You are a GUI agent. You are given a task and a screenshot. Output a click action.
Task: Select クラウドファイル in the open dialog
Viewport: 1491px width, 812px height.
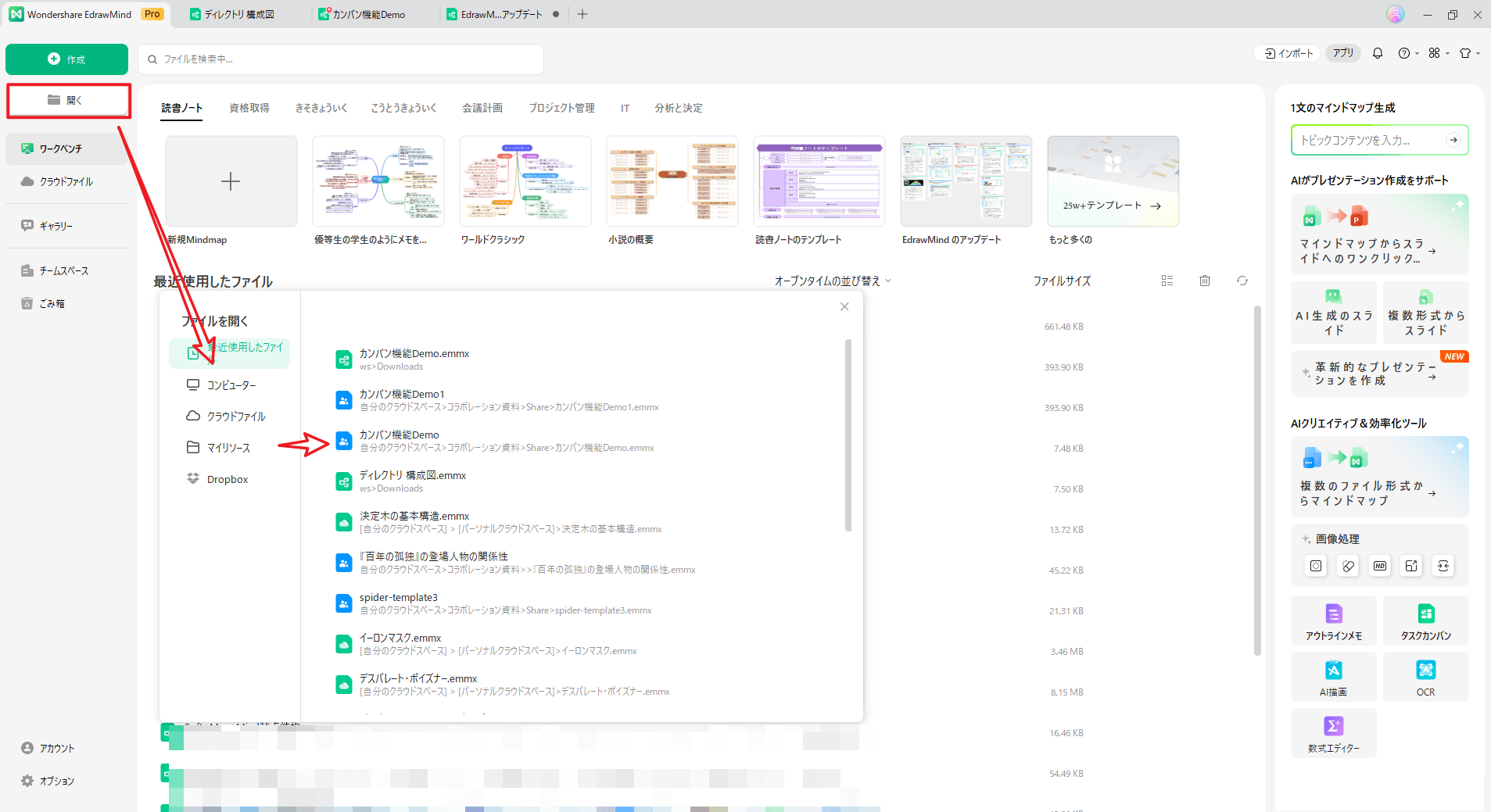click(230, 417)
